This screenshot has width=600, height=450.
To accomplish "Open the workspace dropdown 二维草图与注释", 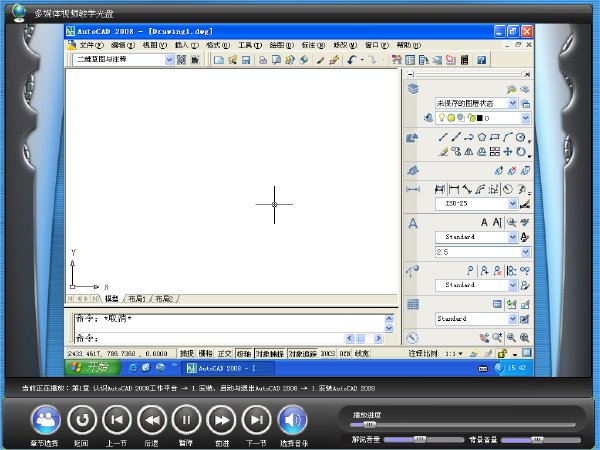I will pos(169,60).
